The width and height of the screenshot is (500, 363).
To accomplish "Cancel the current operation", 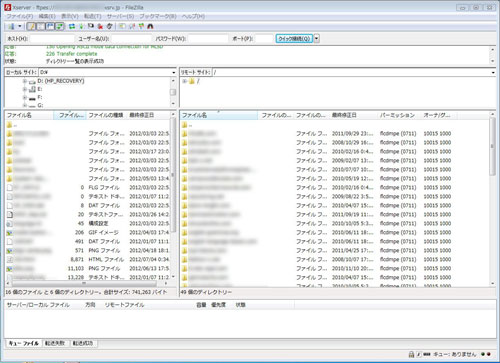I will click(x=90, y=26).
